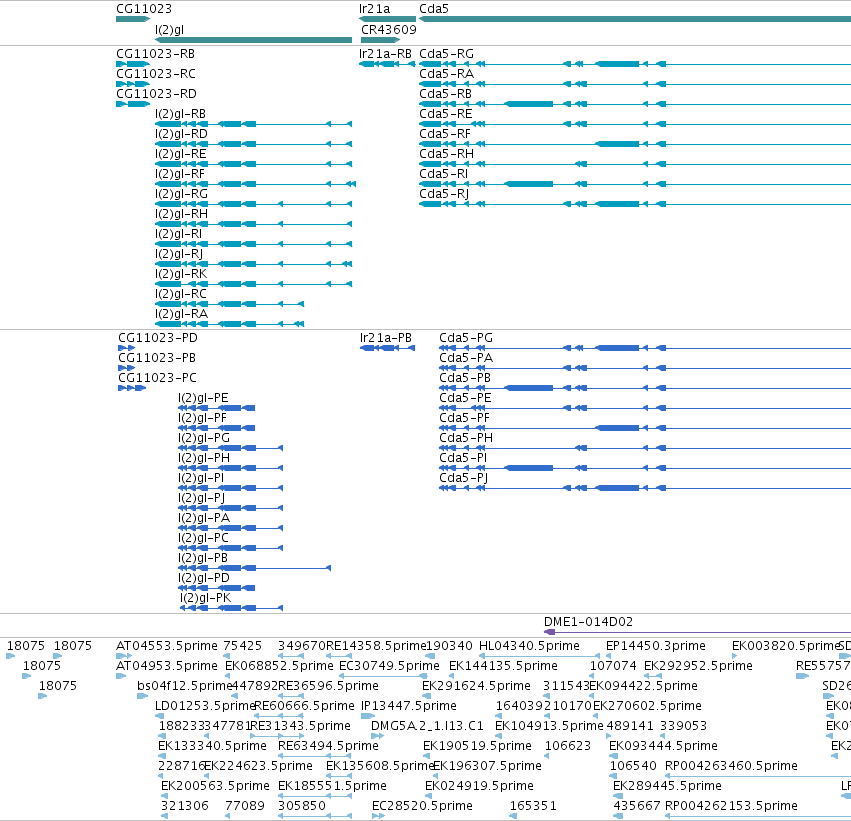Select transcript l(2)gl-RA
This screenshot has width=851, height=821.
pyautogui.click(x=181, y=314)
